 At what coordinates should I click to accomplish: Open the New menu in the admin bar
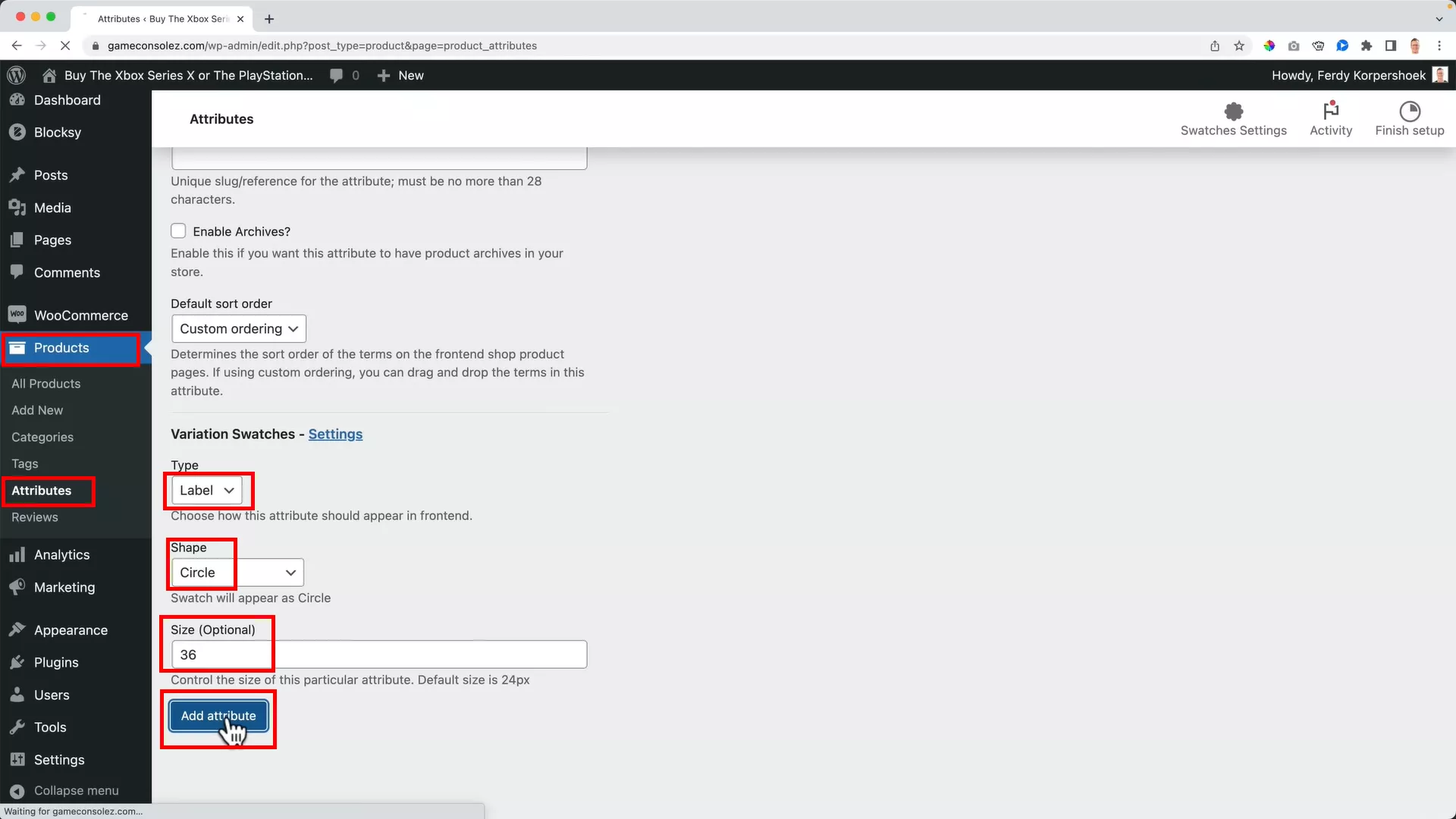click(400, 75)
